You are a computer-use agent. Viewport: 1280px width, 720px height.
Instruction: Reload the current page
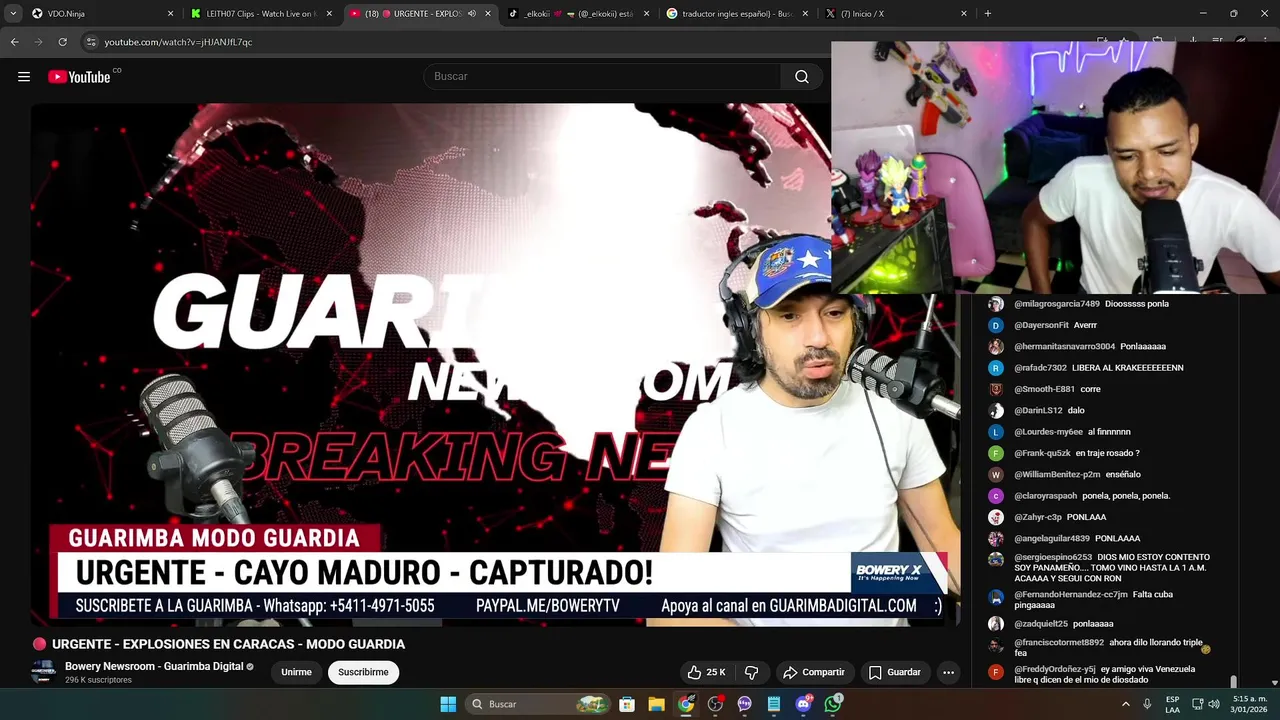coord(62,42)
